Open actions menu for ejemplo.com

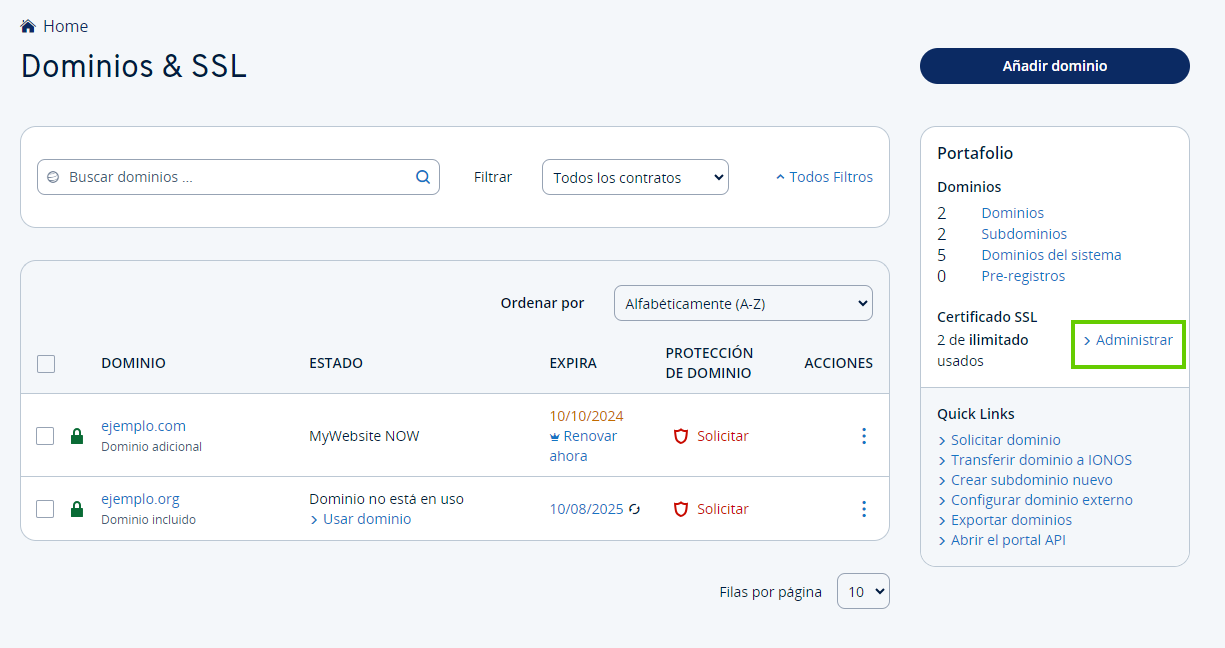point(864,436)
